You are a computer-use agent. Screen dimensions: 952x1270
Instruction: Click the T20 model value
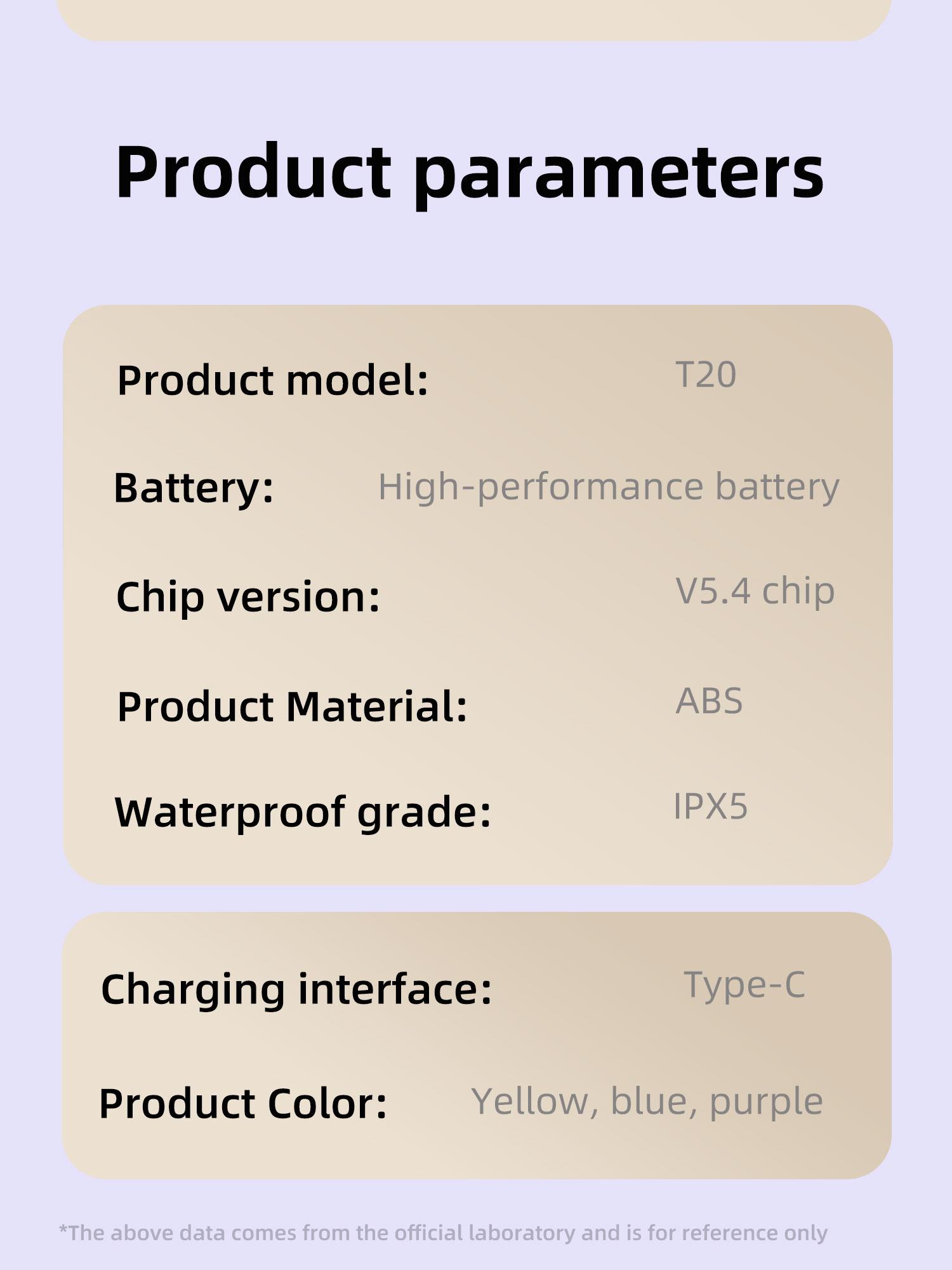706,375
